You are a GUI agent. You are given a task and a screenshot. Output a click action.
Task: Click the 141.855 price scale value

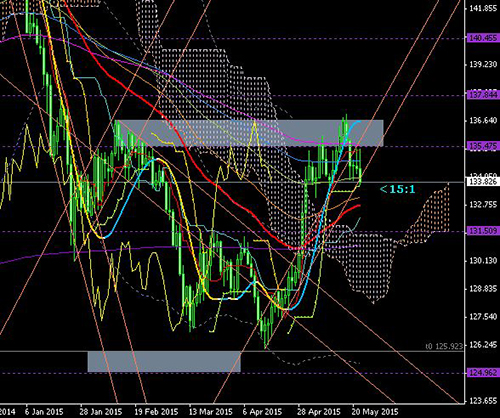483,9
